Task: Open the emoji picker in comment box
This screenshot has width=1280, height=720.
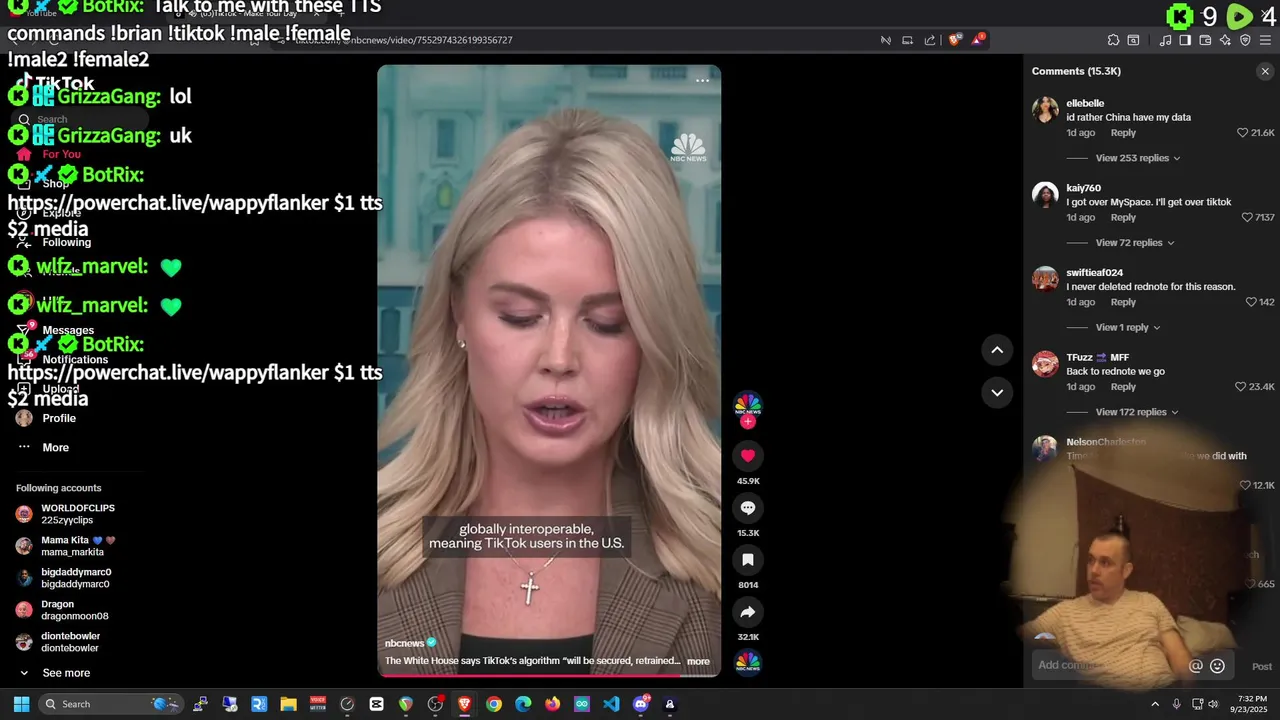Action: coord(1217,666)
